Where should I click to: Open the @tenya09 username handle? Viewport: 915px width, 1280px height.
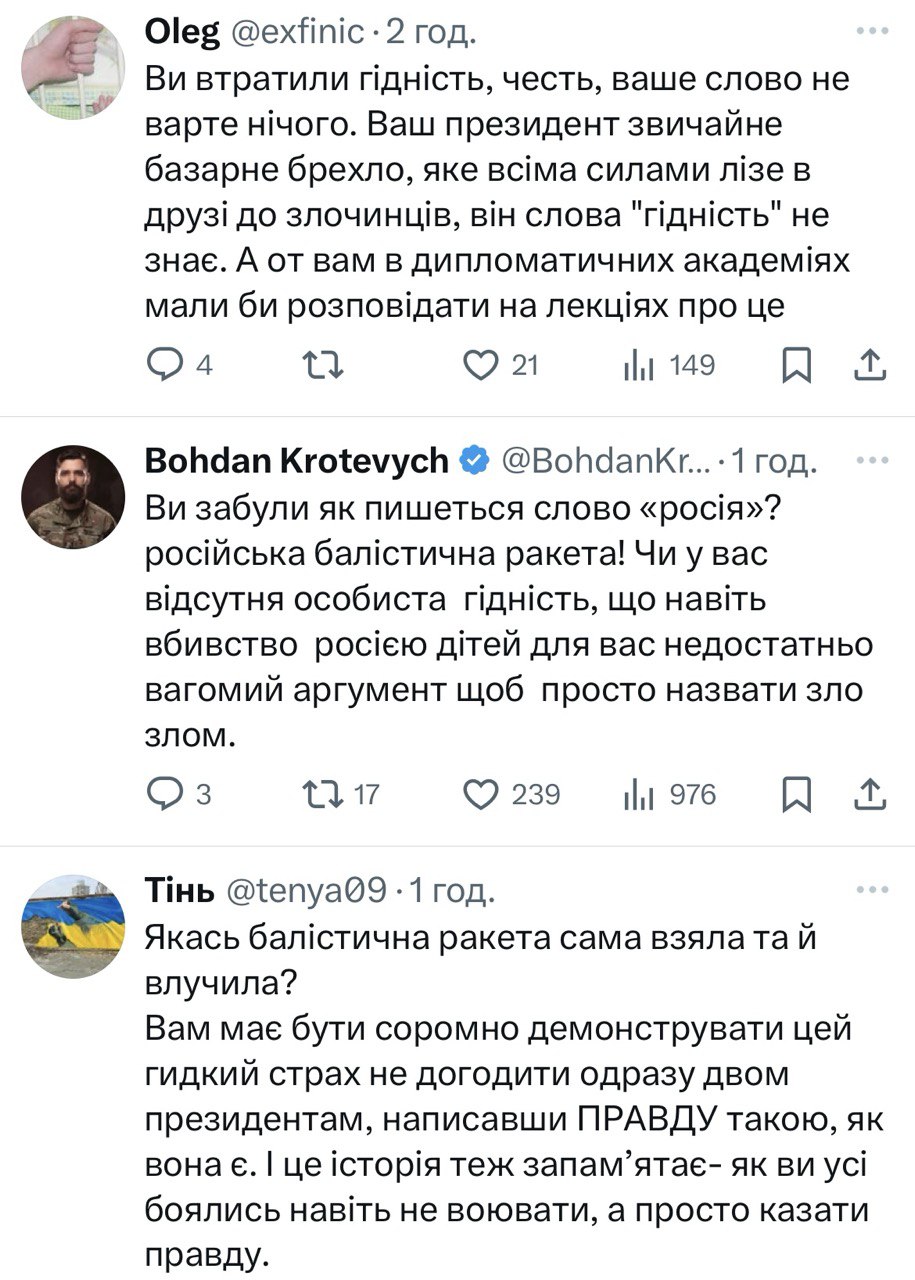(x=312, y=888)
